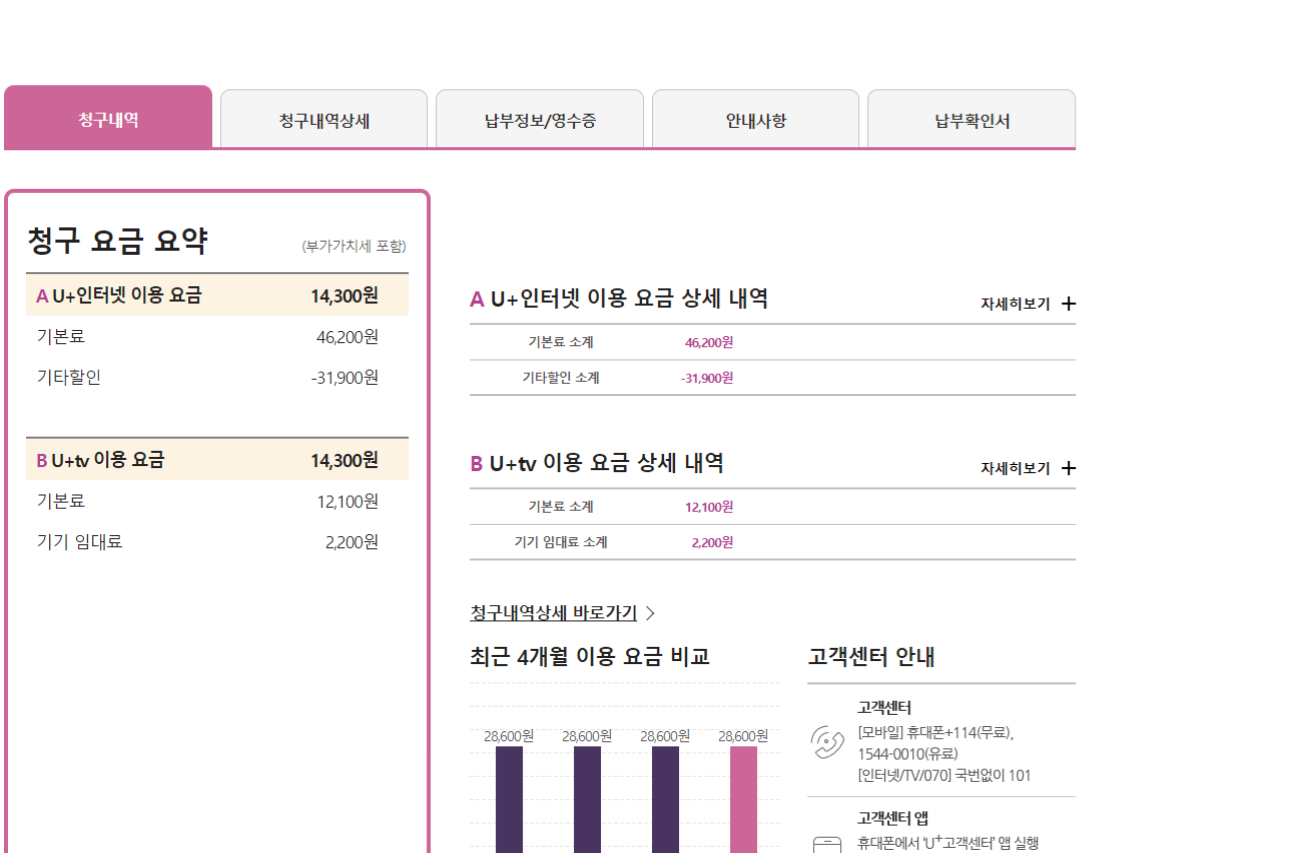
Task: Click the first dark purple chart bar
Action: tap(509, 802)
